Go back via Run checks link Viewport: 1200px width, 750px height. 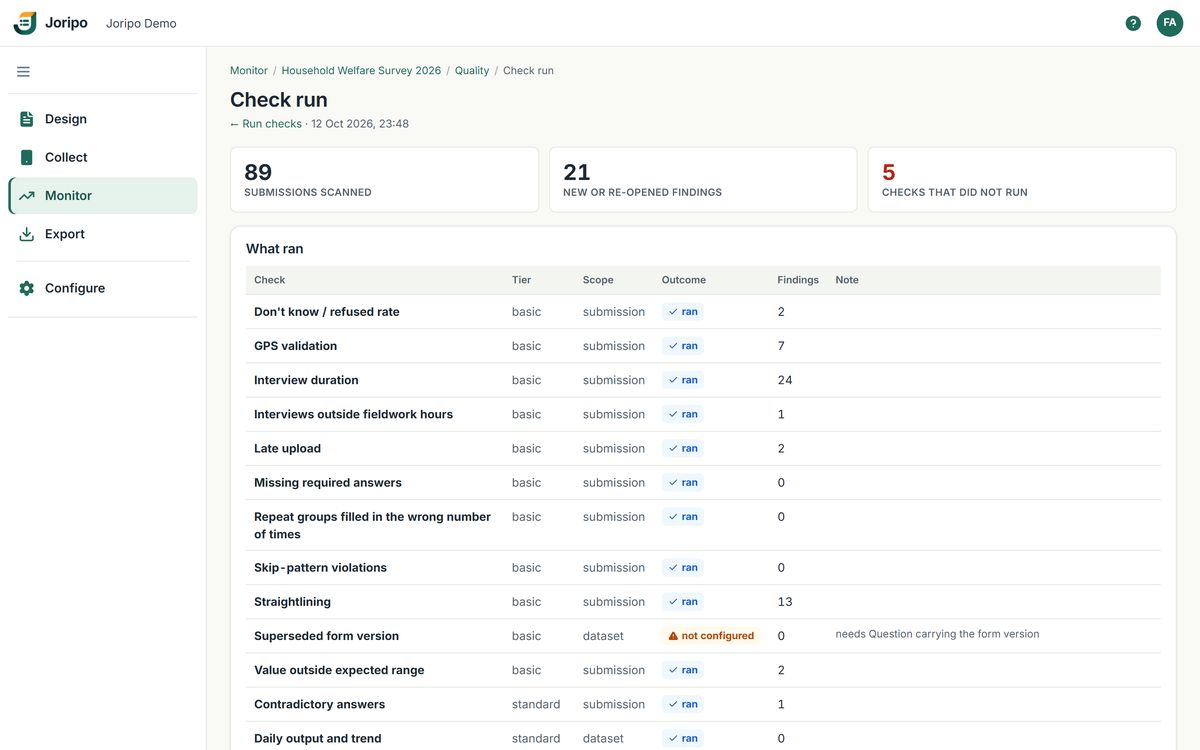pyautogui.click(x=266, y=124)
